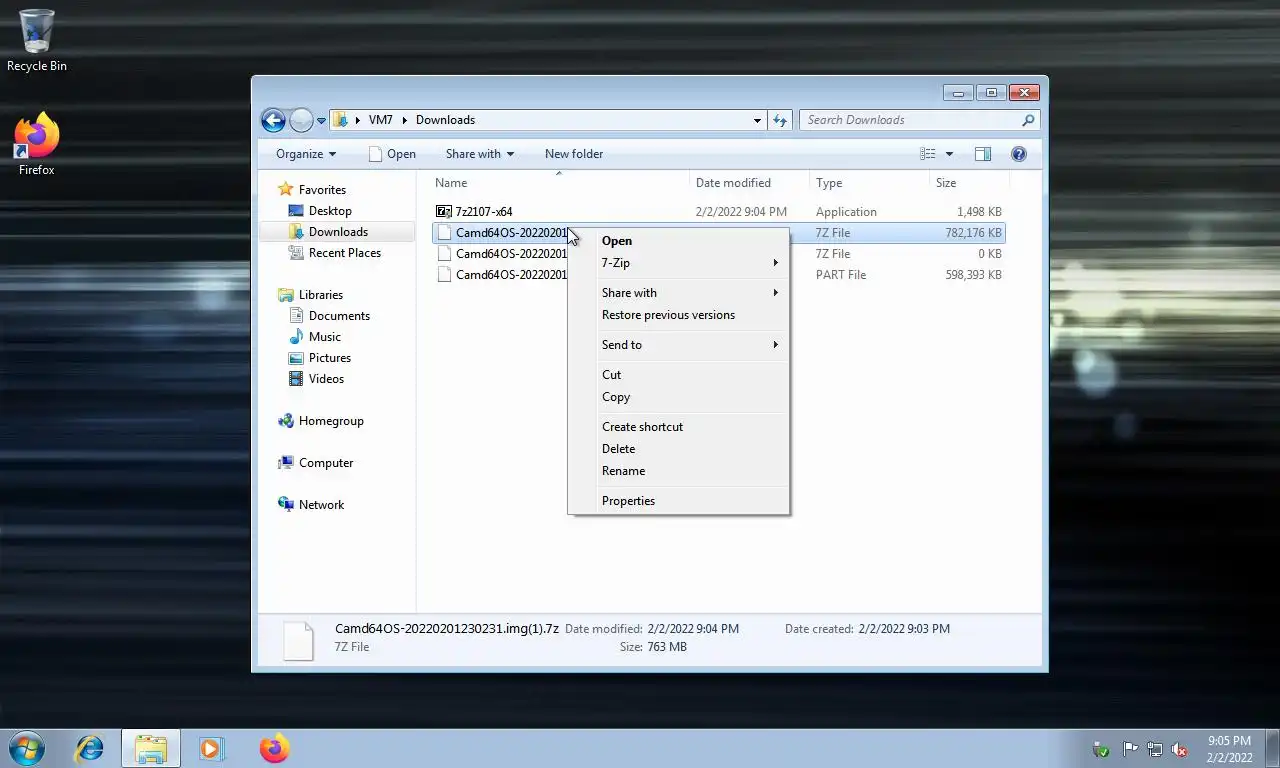Click the network tray icon

click(x=1154, y=749)
